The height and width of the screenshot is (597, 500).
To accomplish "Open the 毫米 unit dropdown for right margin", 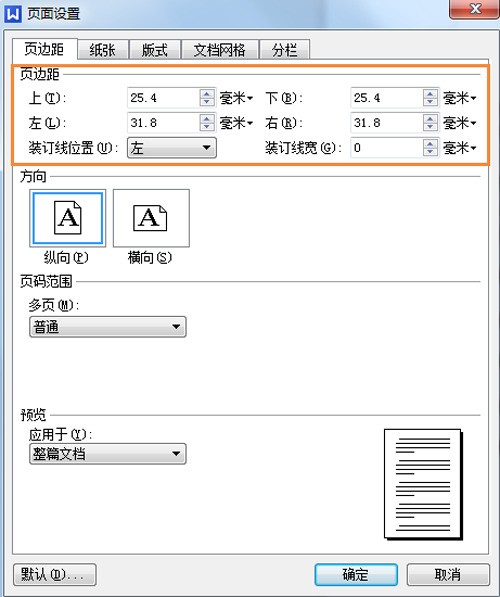I will click(460, 123).
